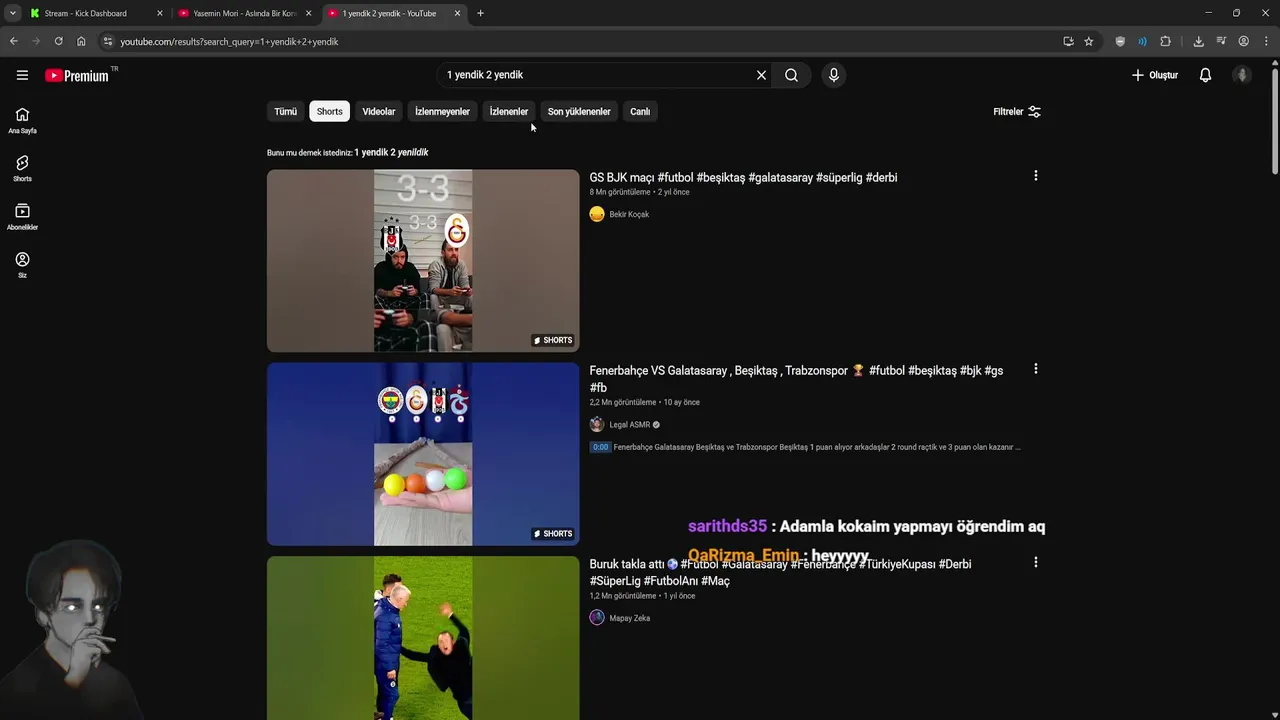Open the Filtreler filter panel
This screenshot has height=720, width=1280.
(1017, 112)
